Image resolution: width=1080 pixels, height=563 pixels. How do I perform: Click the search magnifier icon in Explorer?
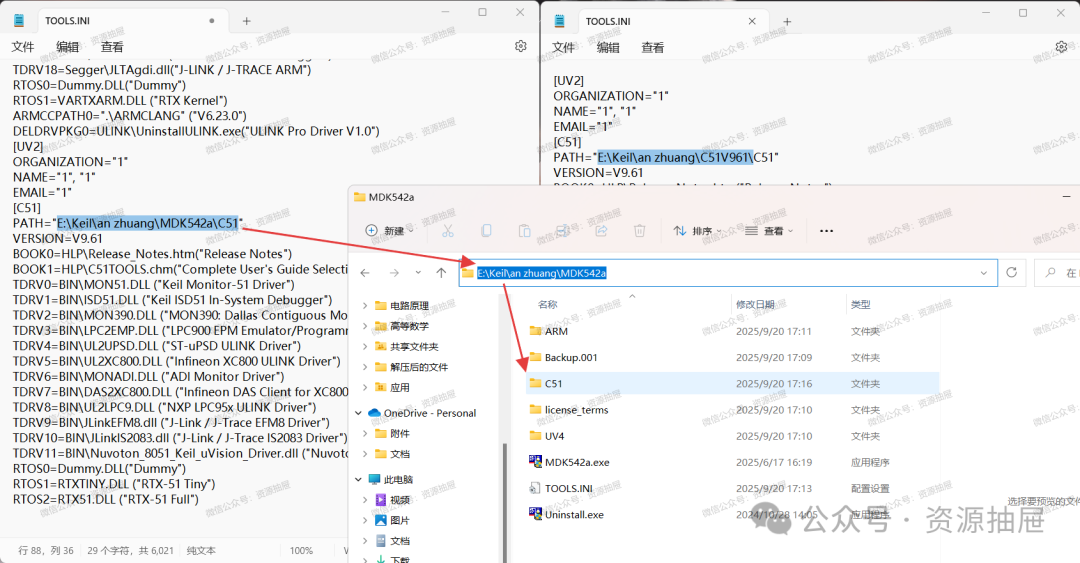pyautogui.click(x=1050, y=273)
